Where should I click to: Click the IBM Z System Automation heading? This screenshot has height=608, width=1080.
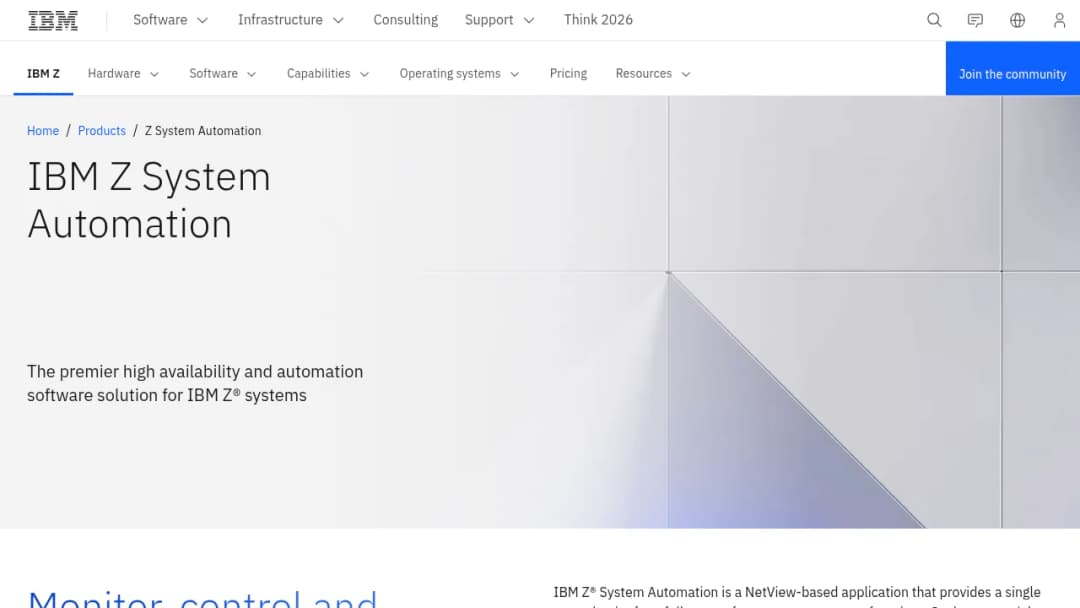(x=149, y=200)
